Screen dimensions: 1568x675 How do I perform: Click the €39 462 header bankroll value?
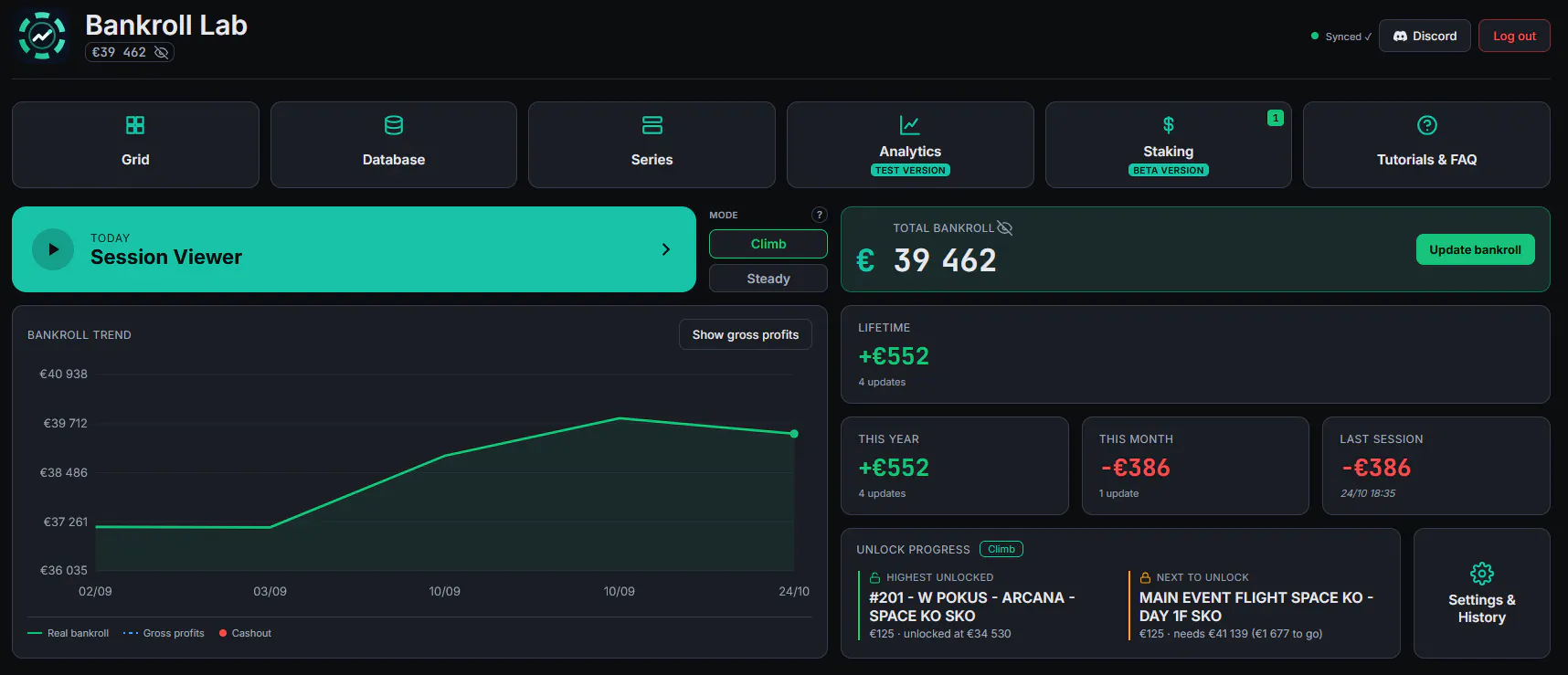[x=119, y=53]
